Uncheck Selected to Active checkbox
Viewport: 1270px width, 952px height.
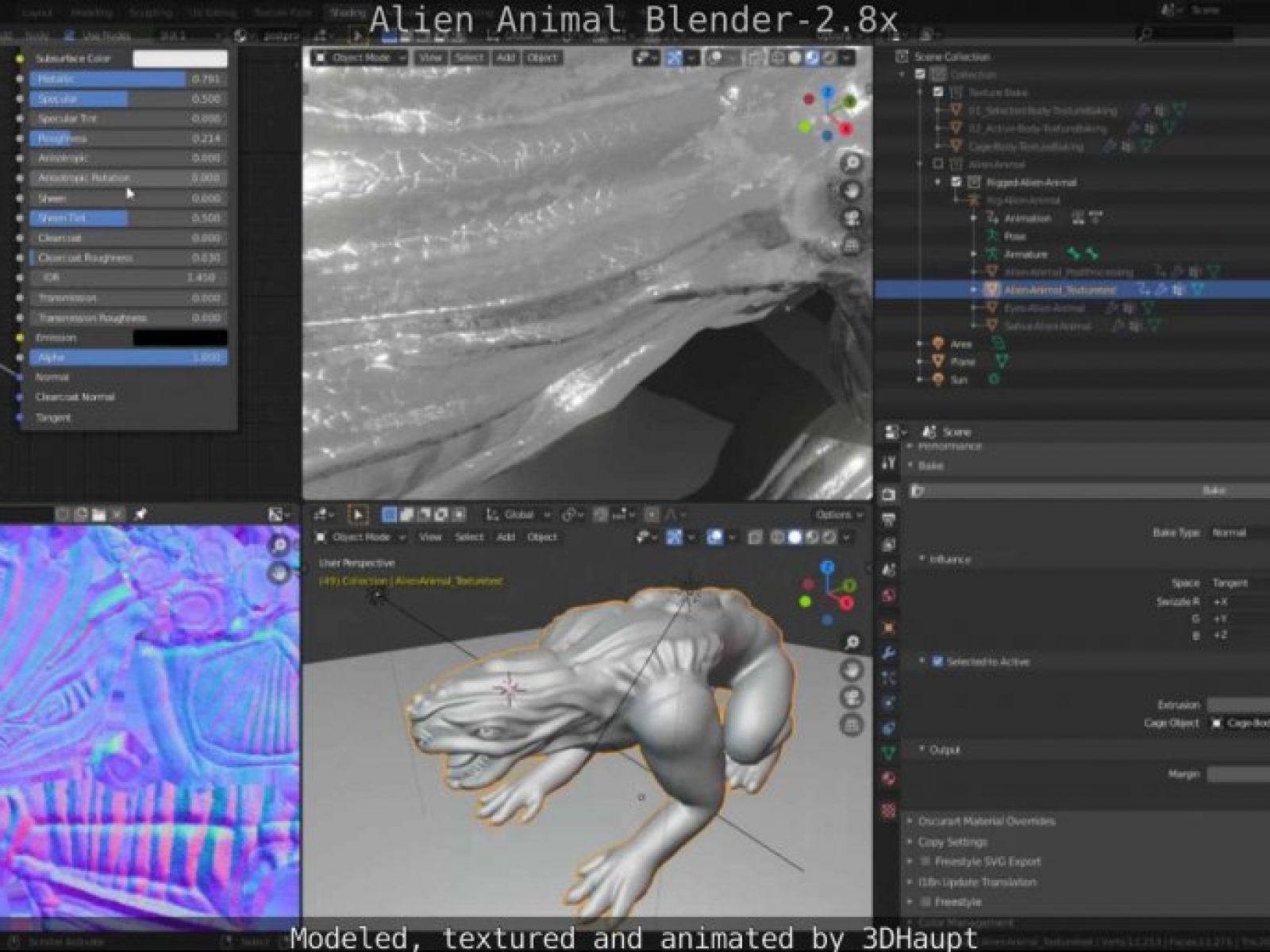tap(937, 662)
